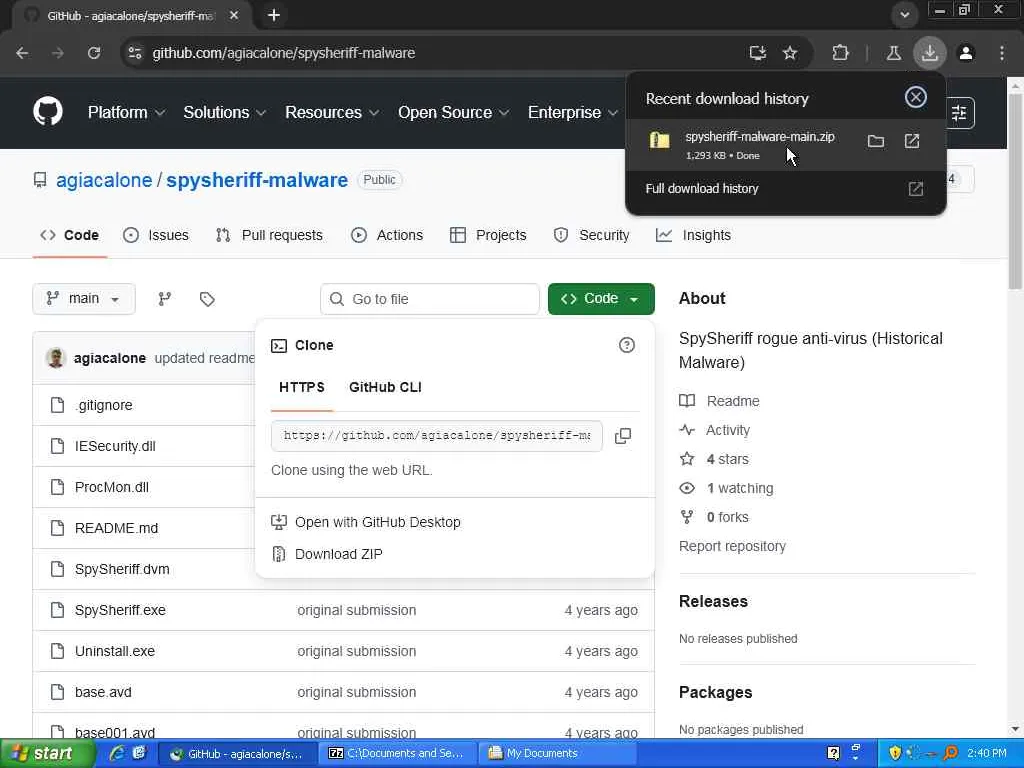The width and height of the screenshot is (1024, 768).
Task: Switch to the Code tab
Action: click(70, 235)
